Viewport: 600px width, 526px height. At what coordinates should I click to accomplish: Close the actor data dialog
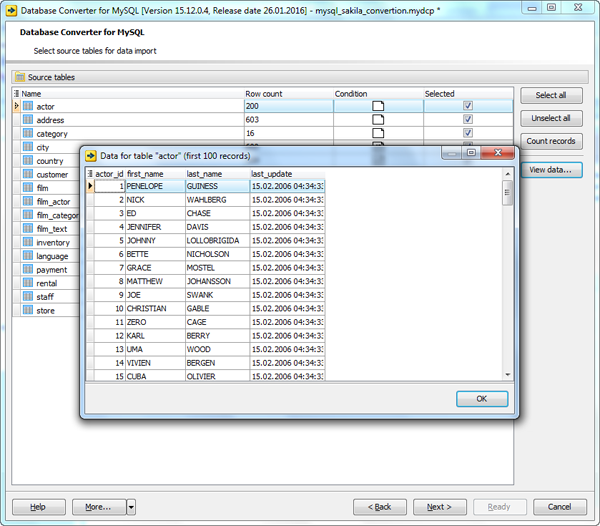point(497,153)
